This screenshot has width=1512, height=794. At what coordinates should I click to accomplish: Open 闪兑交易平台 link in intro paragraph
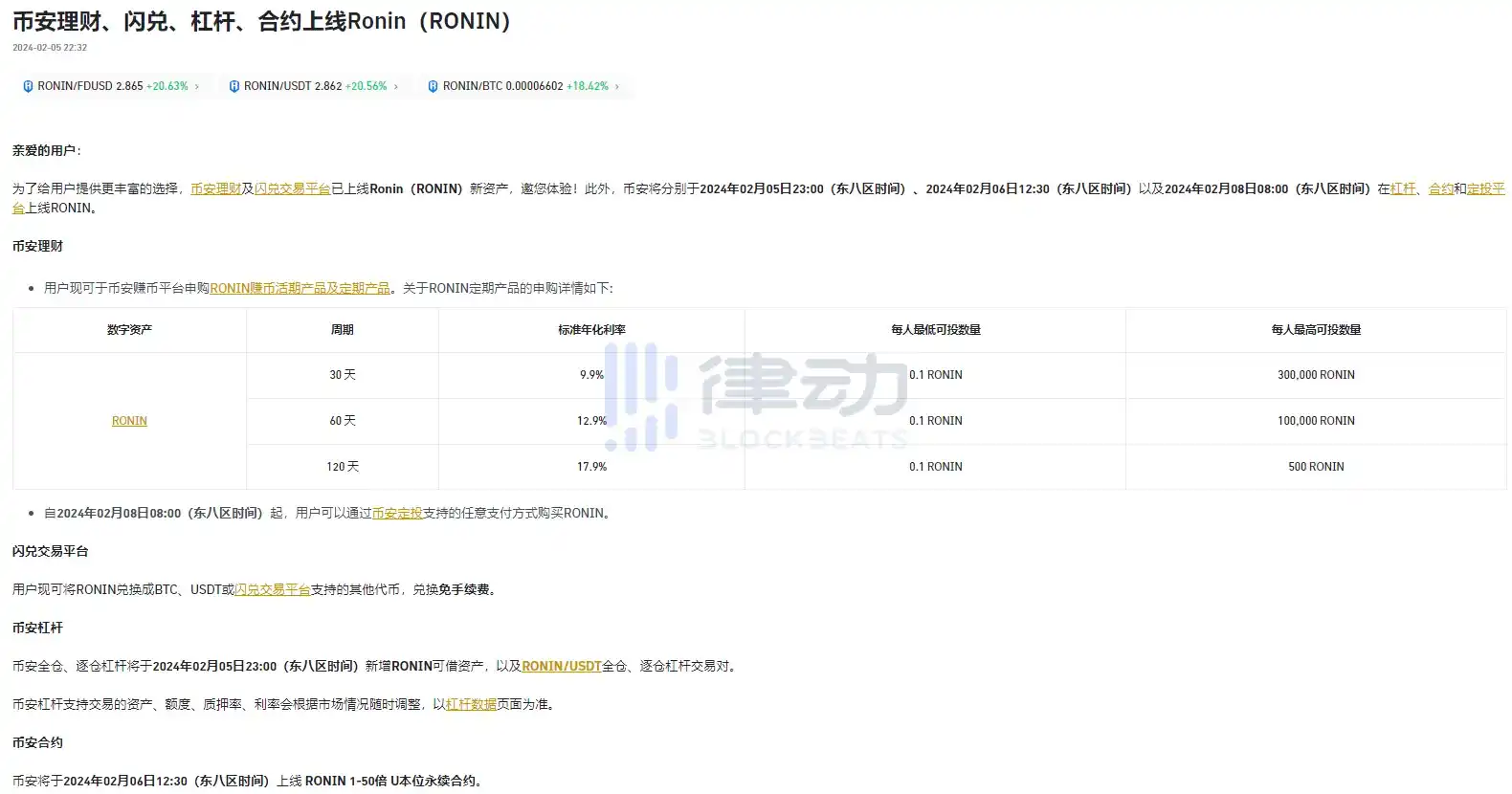coord(292,189)
